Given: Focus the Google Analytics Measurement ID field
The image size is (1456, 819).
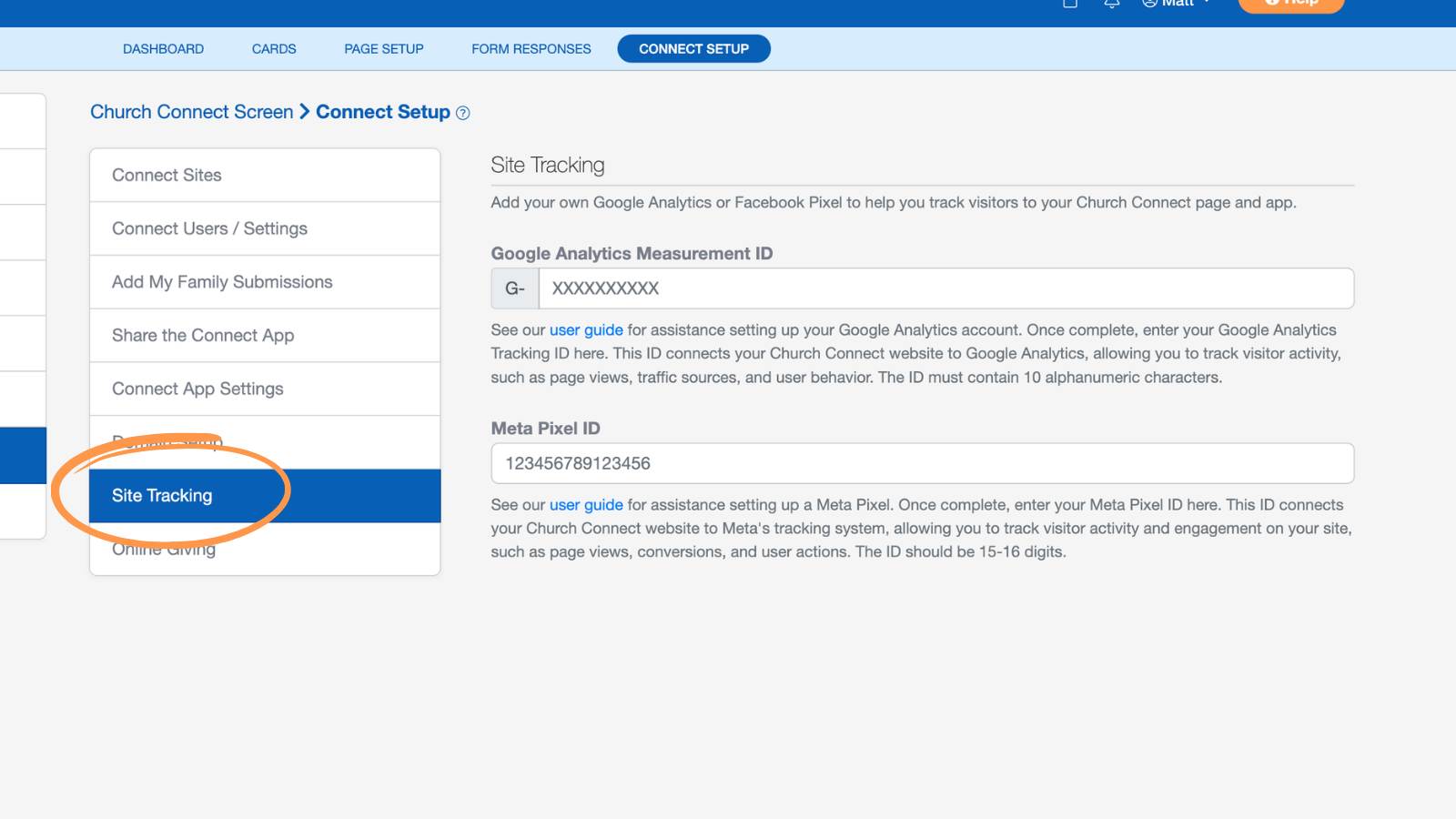Looking at the screenshot, I should [x=946, y=288].
